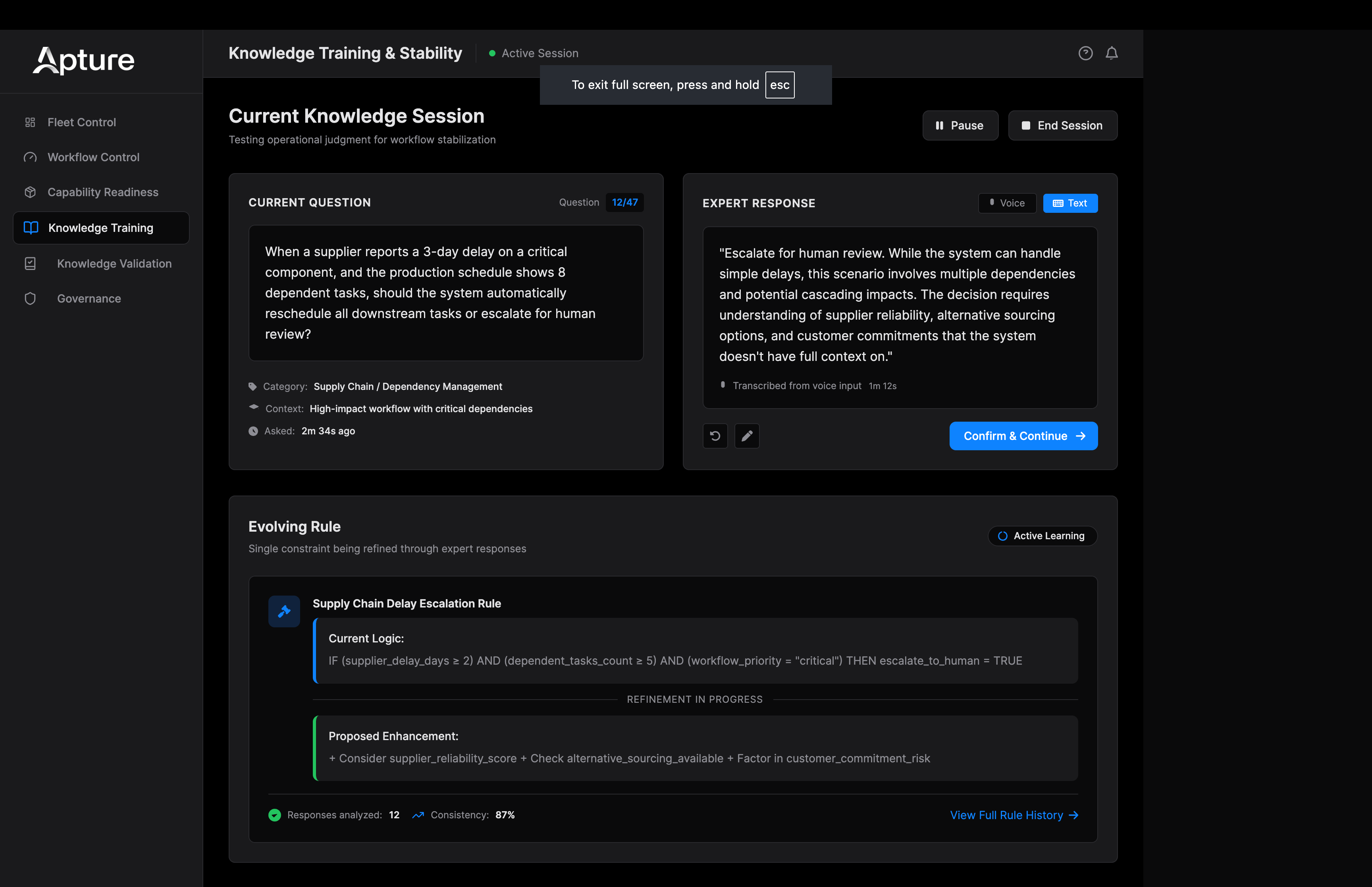The height and width of the screenshot is (887, 1372).
Task: Click the Governance shield icon
Action: click(31, 298)
